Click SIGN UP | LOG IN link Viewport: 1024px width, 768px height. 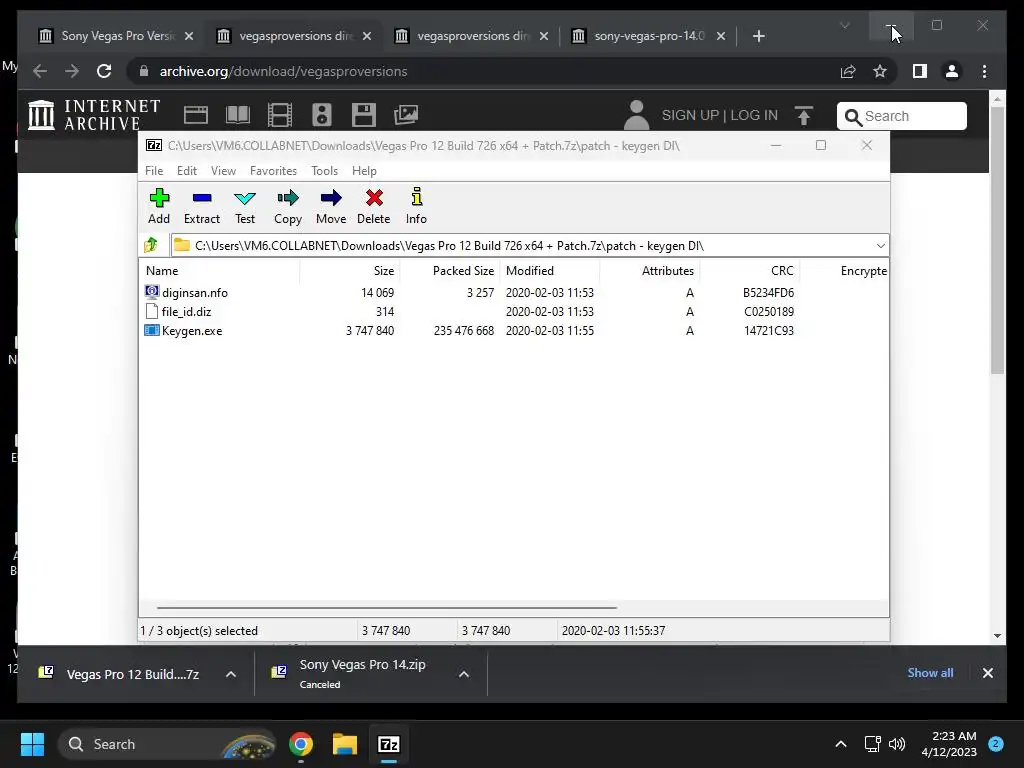[x=720, y=115]
